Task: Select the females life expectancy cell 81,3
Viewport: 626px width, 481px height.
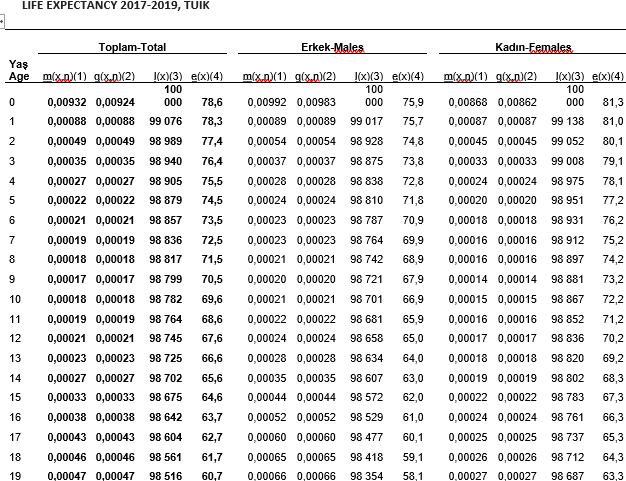Action: [x=612, y=102]
